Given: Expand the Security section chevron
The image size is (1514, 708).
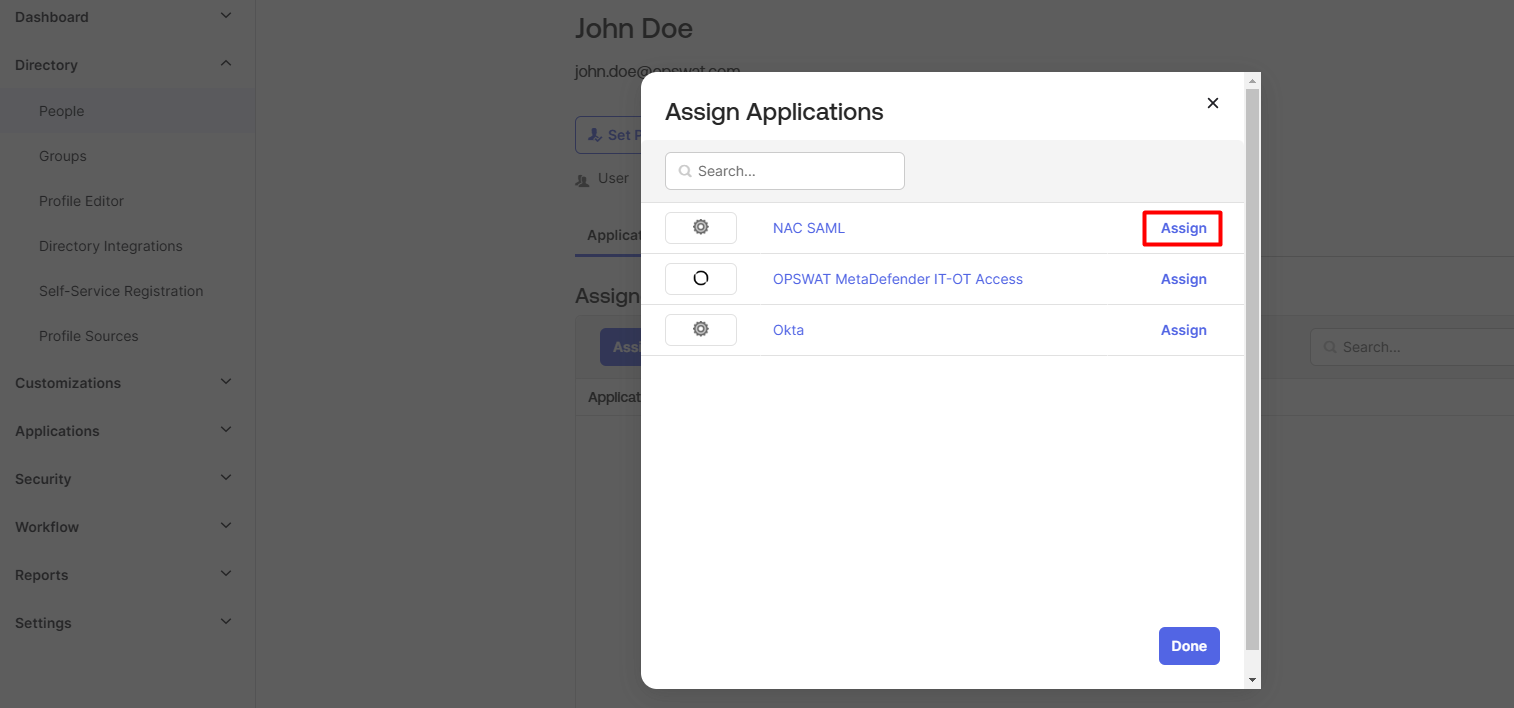Looking at the screenshot, I should click(226, 478).
